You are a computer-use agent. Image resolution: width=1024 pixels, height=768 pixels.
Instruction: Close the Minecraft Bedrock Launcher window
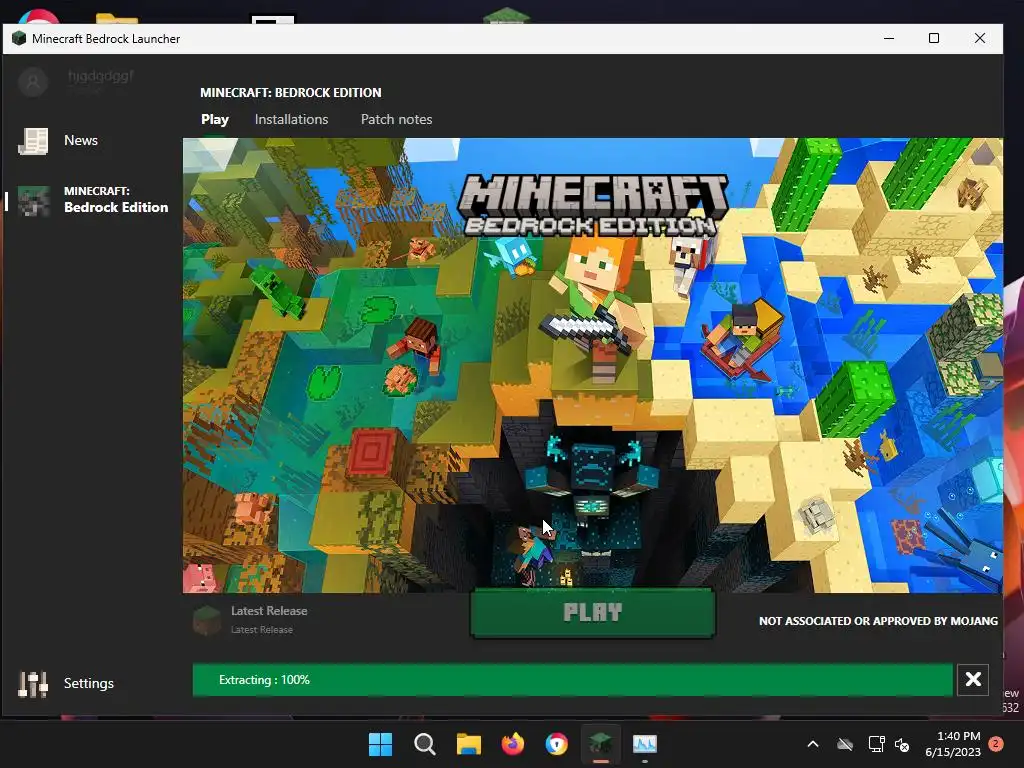tap(980, 39)
